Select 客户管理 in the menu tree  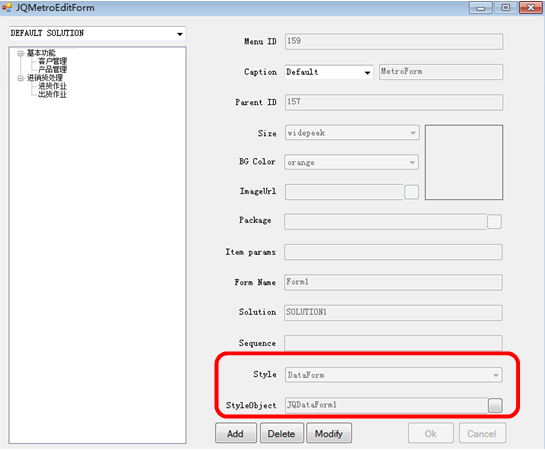point(52,62)
